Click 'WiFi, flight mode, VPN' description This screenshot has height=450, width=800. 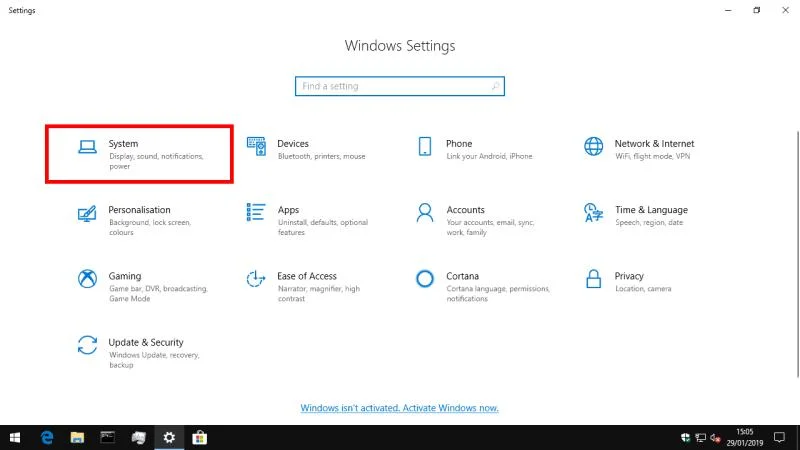tap(653, 156)
